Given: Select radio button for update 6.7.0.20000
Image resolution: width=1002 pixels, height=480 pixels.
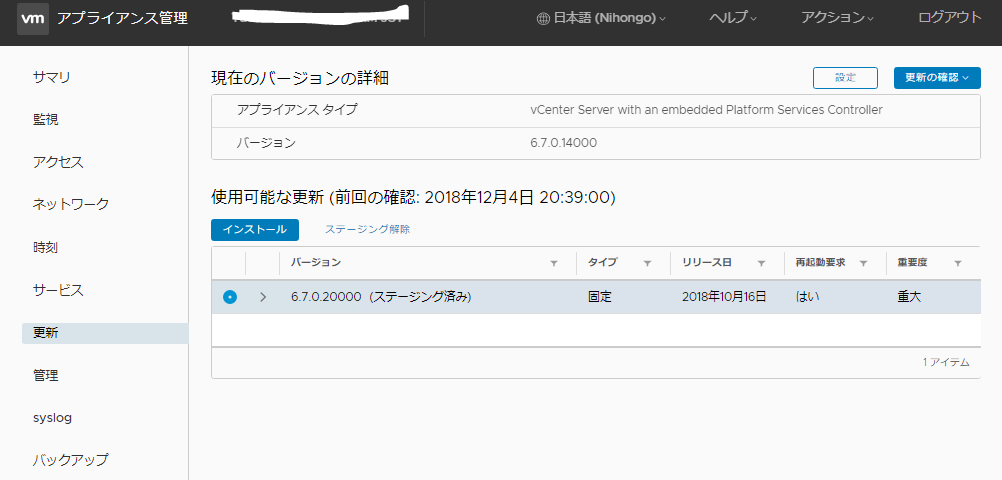Looking at the screenshot, I should 230,297.
